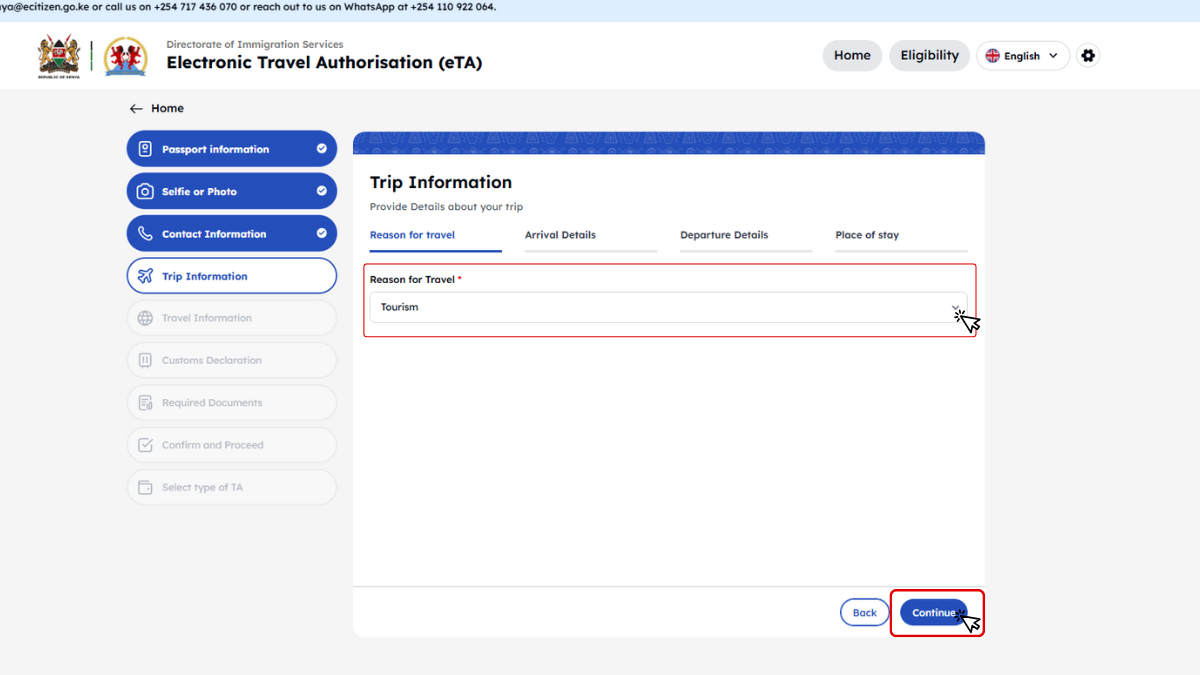Select the Place of stay tab

[867, 235]
